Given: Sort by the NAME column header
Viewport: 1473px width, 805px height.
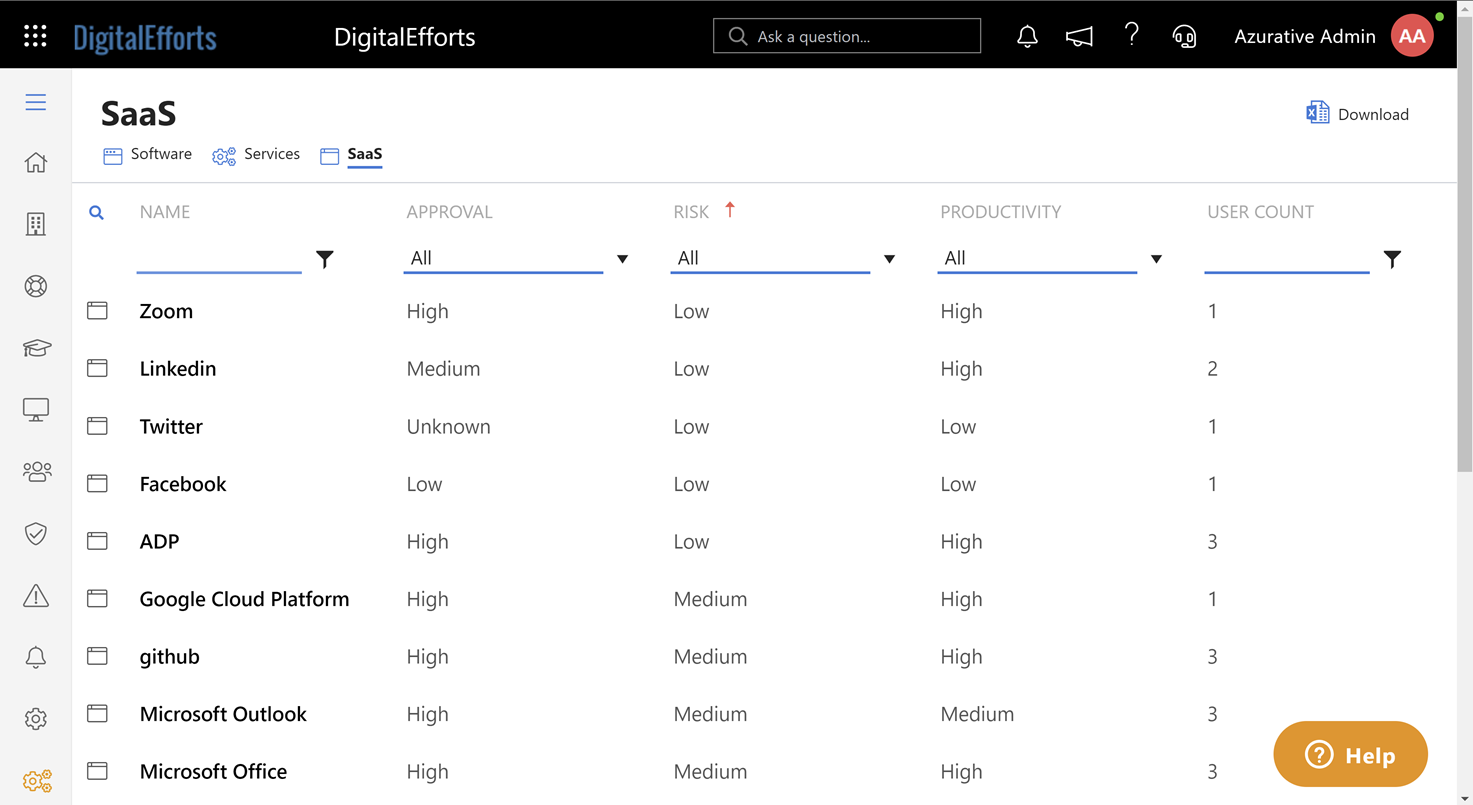Looking at the screenshot, I should (x=165, y=212).
